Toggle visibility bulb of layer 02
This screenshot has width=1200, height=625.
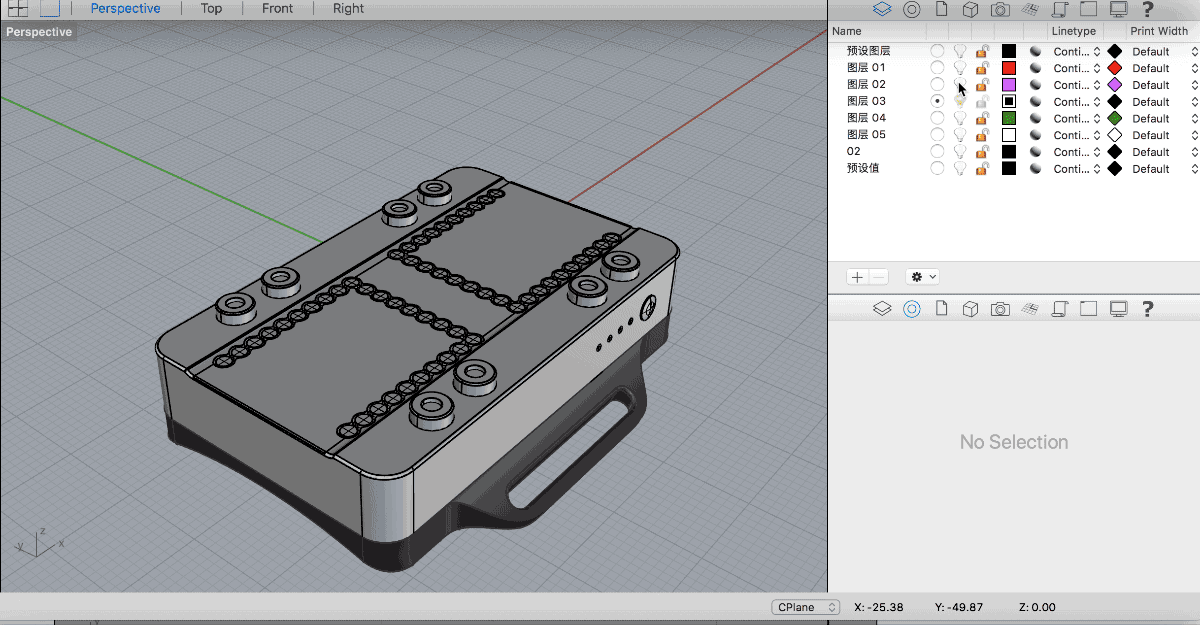(x=960, y=152)
